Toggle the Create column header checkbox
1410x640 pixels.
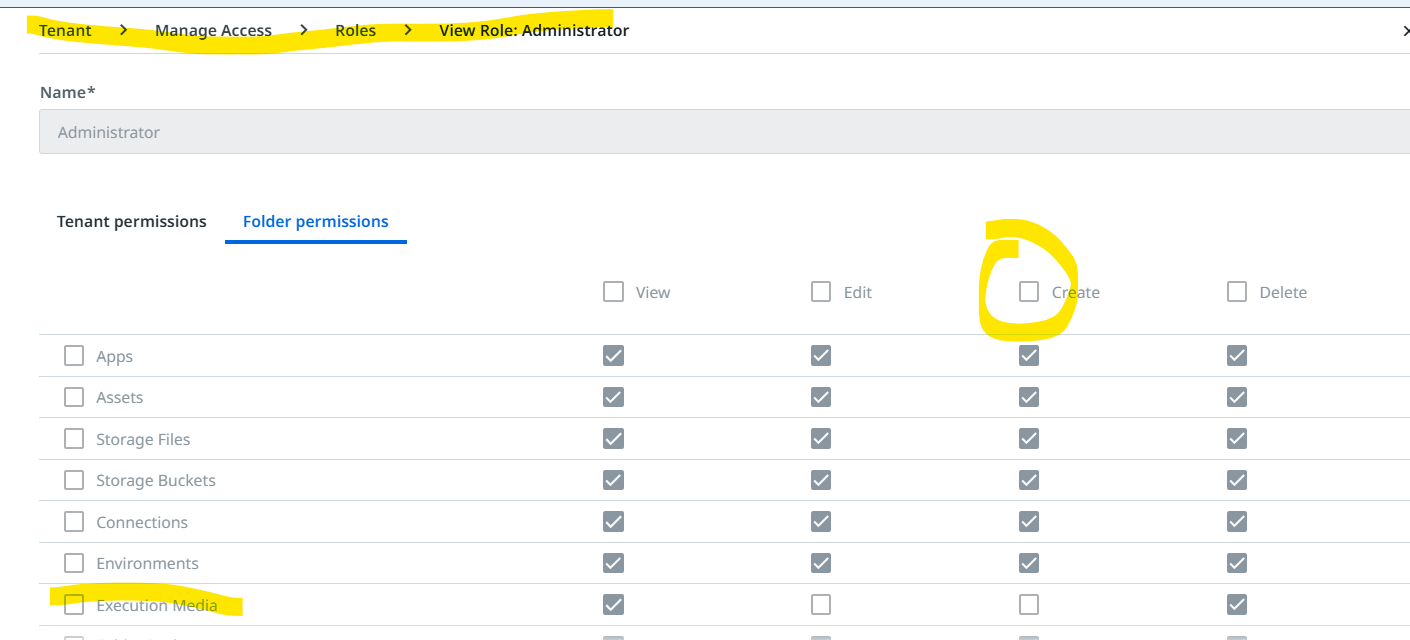coord(1029,291)
